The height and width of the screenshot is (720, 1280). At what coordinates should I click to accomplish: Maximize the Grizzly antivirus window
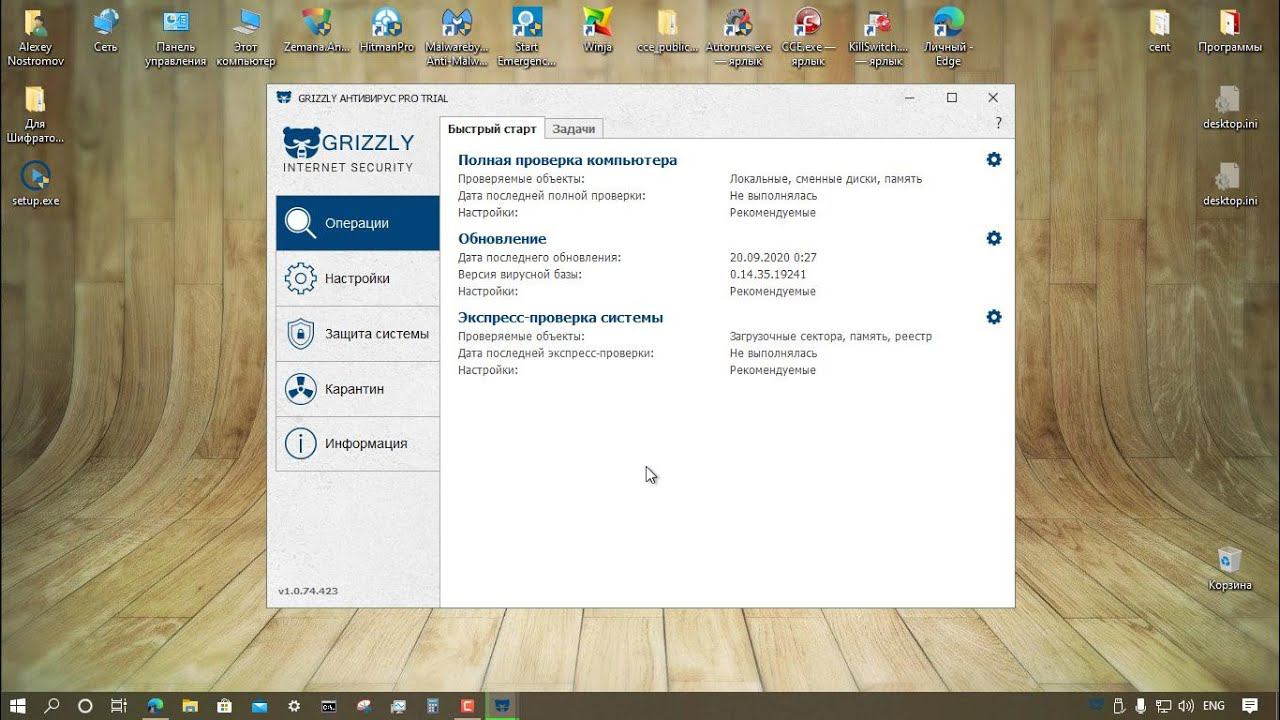(952, 98)
